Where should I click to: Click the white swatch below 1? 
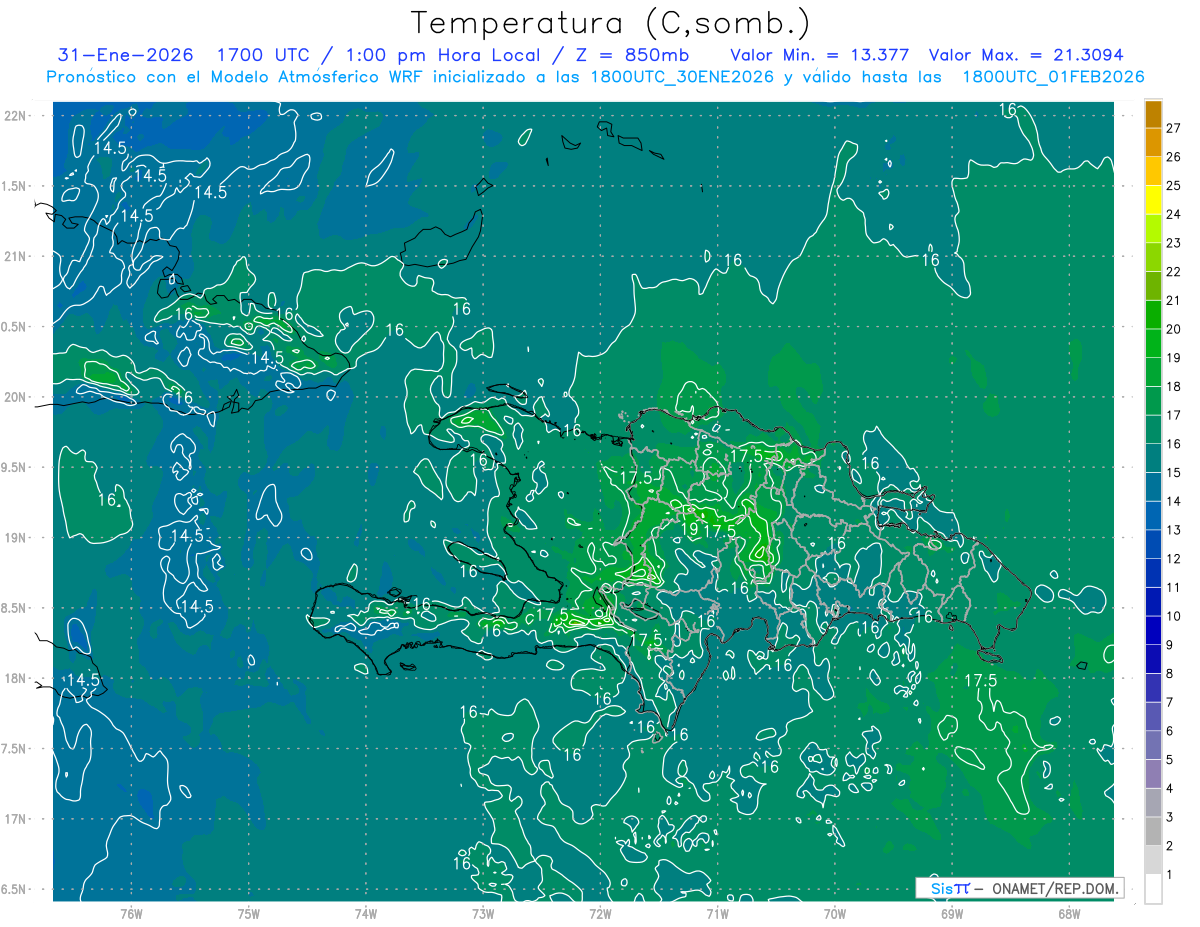[x=1153, y=889]
